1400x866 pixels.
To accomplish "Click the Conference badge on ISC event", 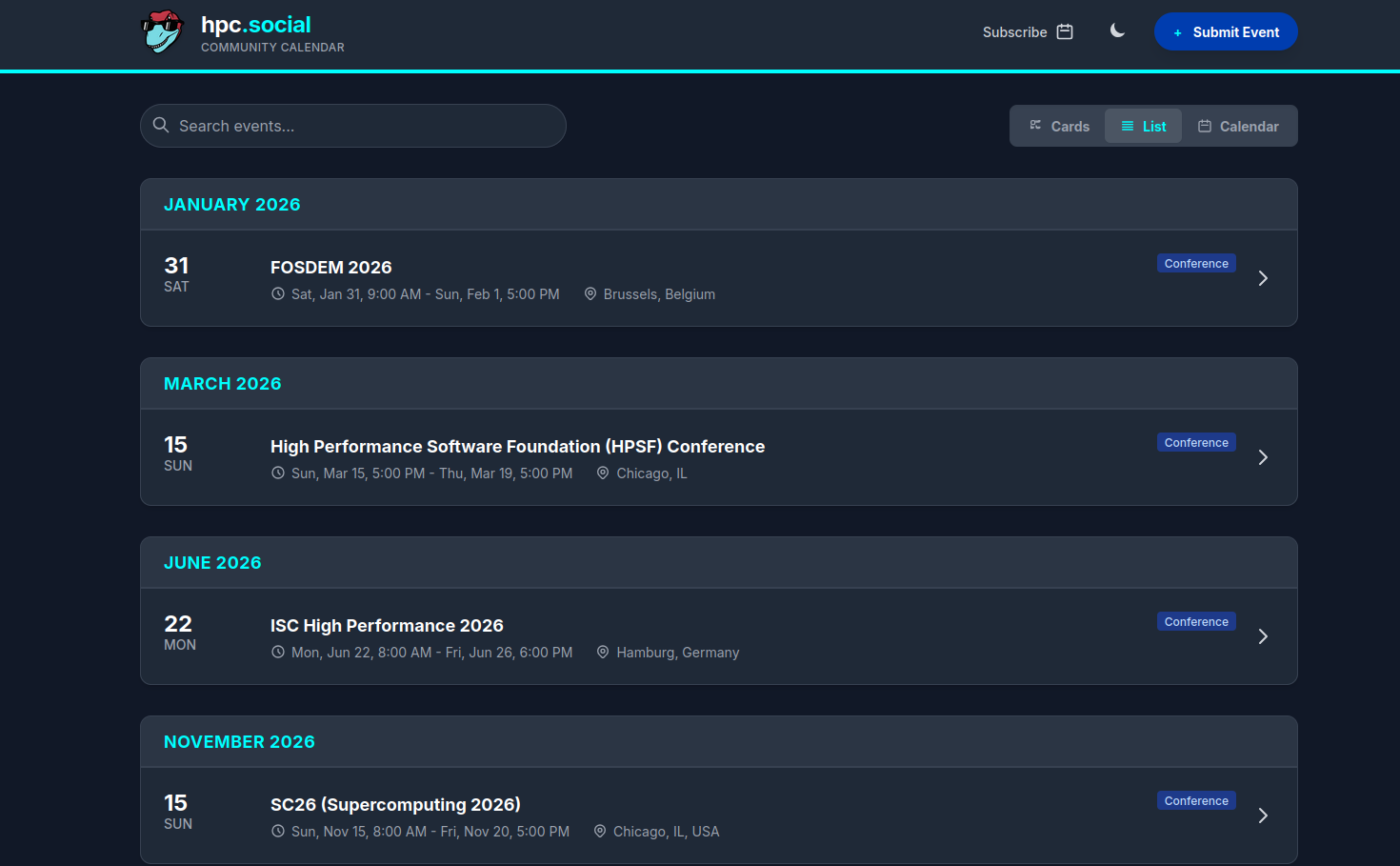I will (x=1196, y=622).
